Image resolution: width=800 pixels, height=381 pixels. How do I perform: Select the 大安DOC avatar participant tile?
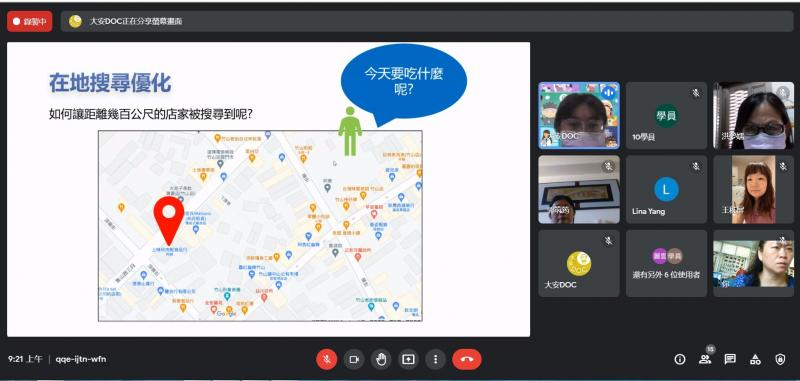579,263
